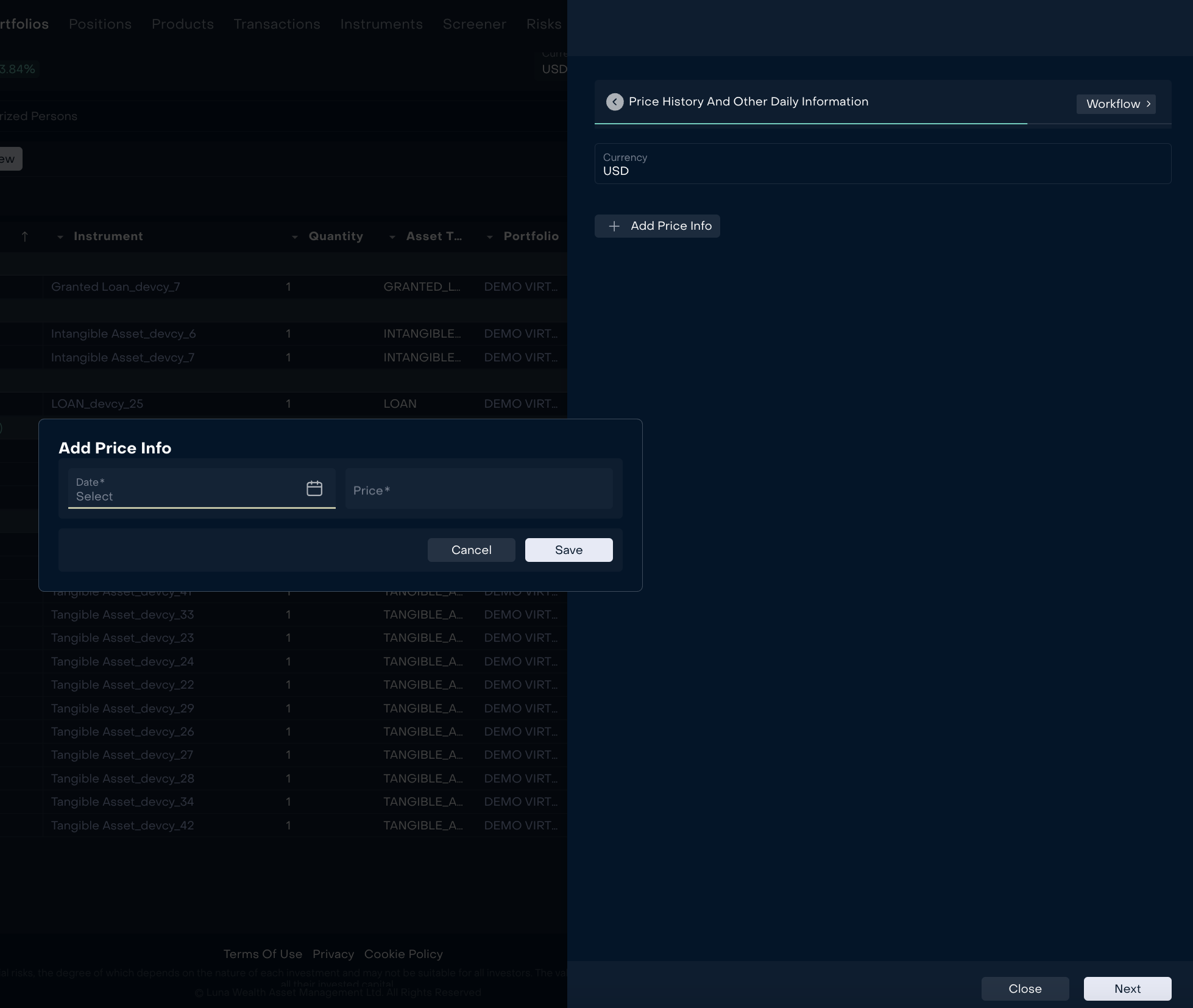Open the Portfolio column filter arrow

(x=490, y=237)
